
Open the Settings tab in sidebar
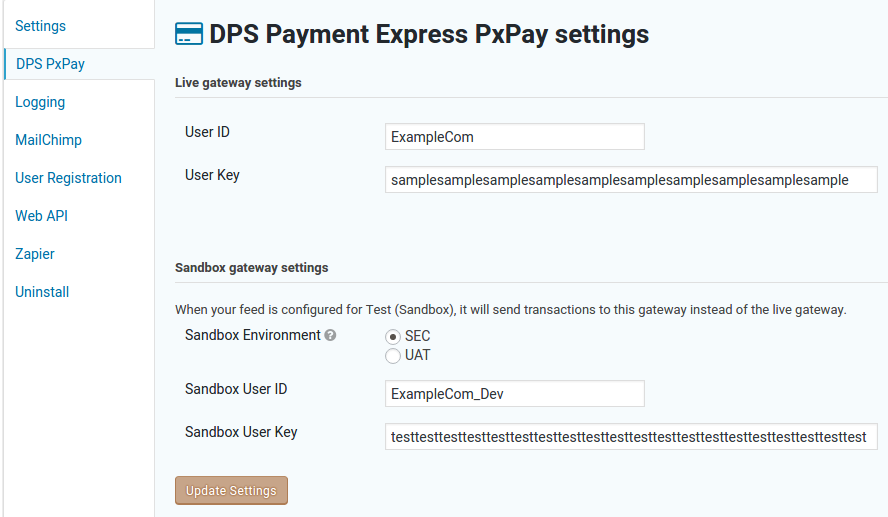pyautogui.click(x=40, y=26)
